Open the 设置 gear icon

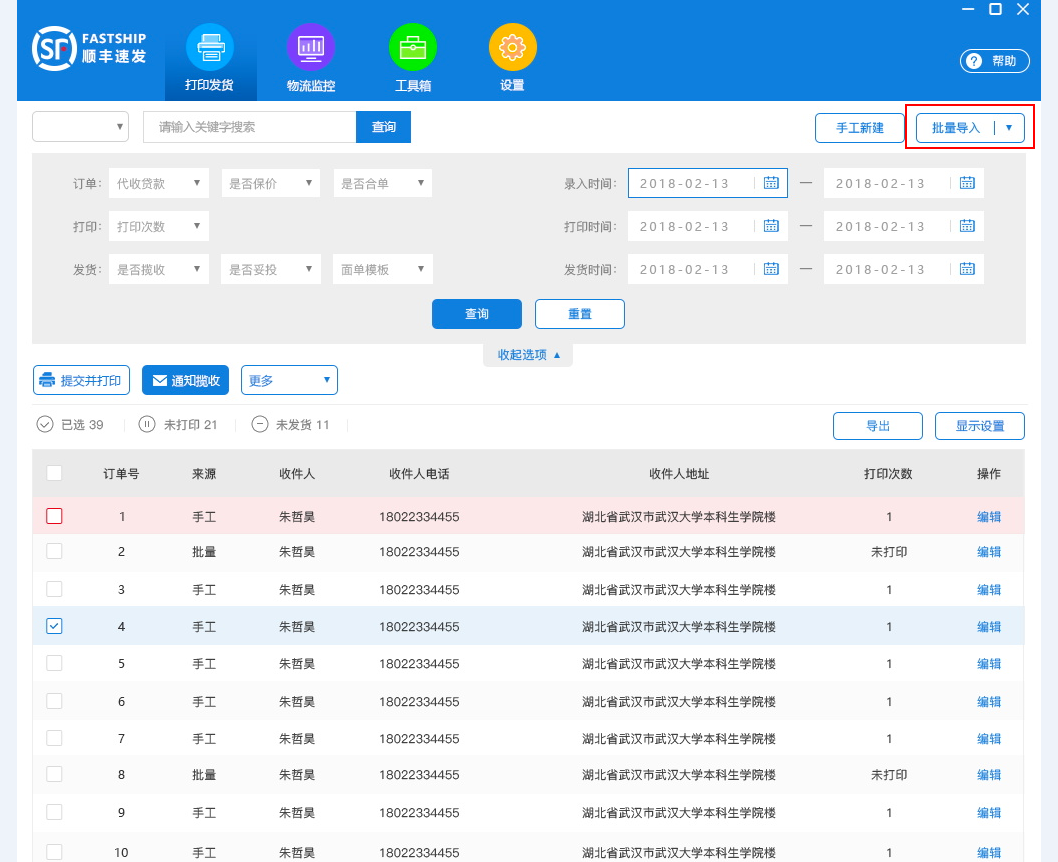(x=512, y=48)
